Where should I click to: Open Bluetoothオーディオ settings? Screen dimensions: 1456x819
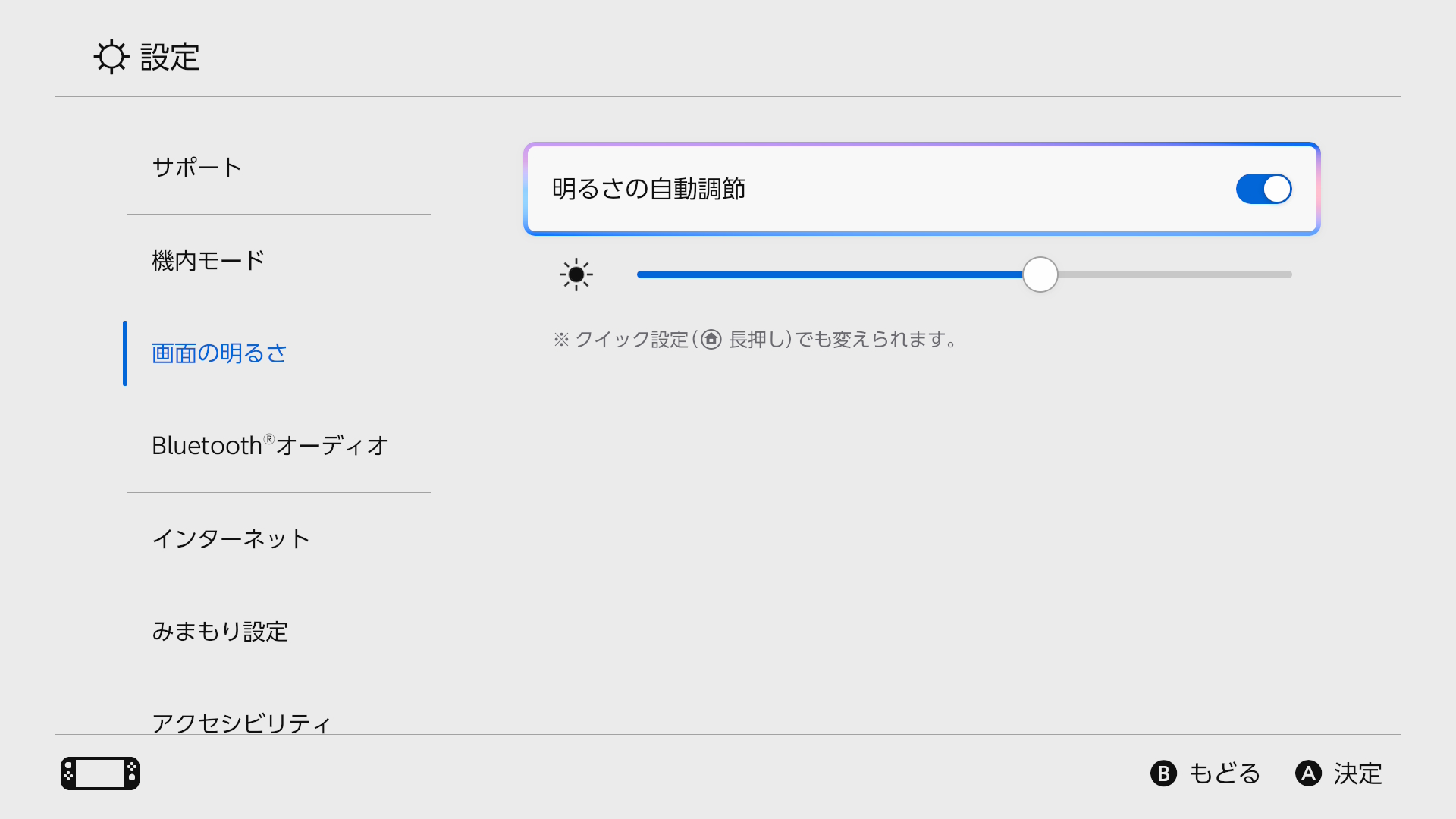(270, 446)
